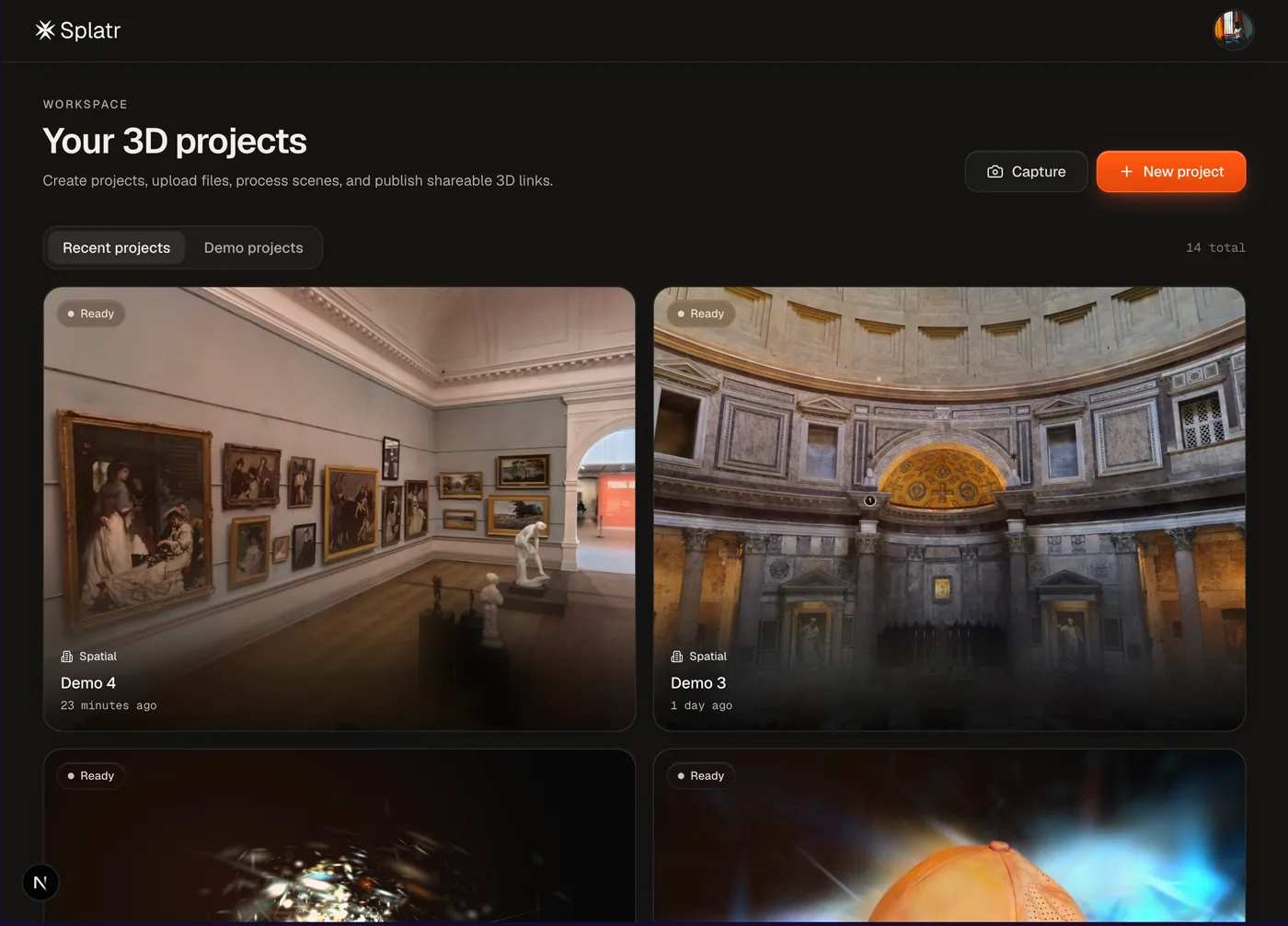Screen dimensions: 1288x926
Task: Go to home via Splatr wordmark
Action: 90,30
